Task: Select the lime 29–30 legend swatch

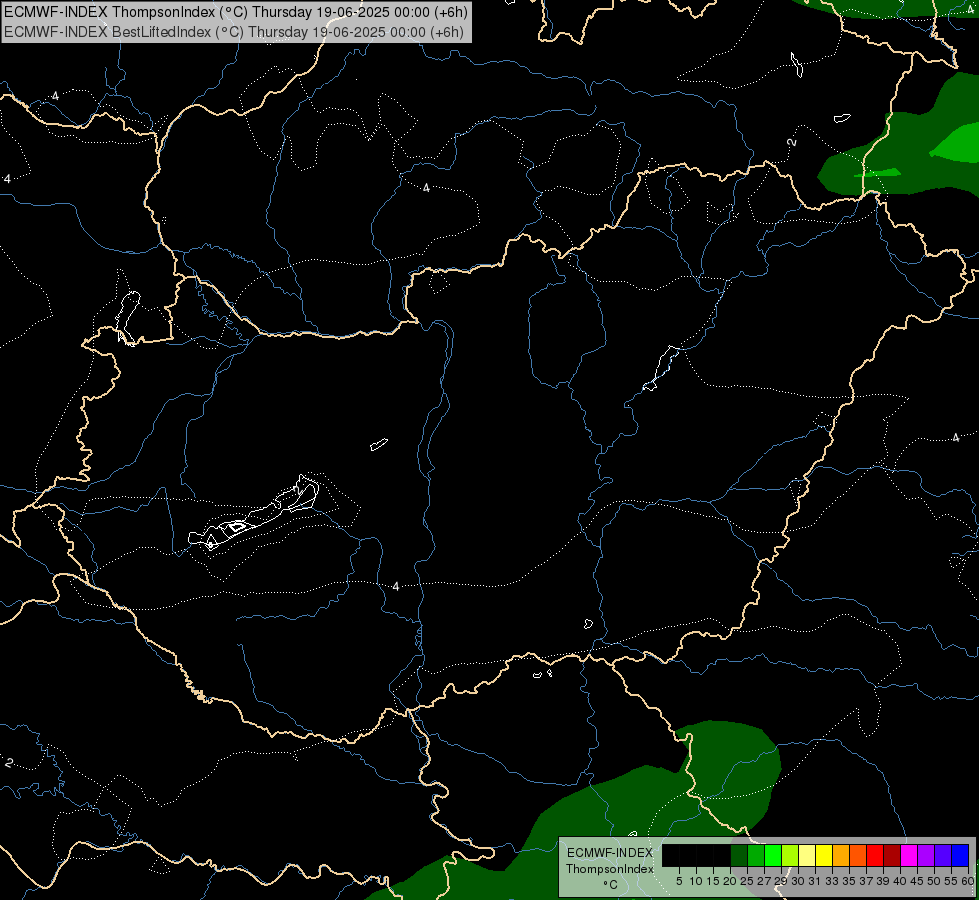Action: coord(790,855)
